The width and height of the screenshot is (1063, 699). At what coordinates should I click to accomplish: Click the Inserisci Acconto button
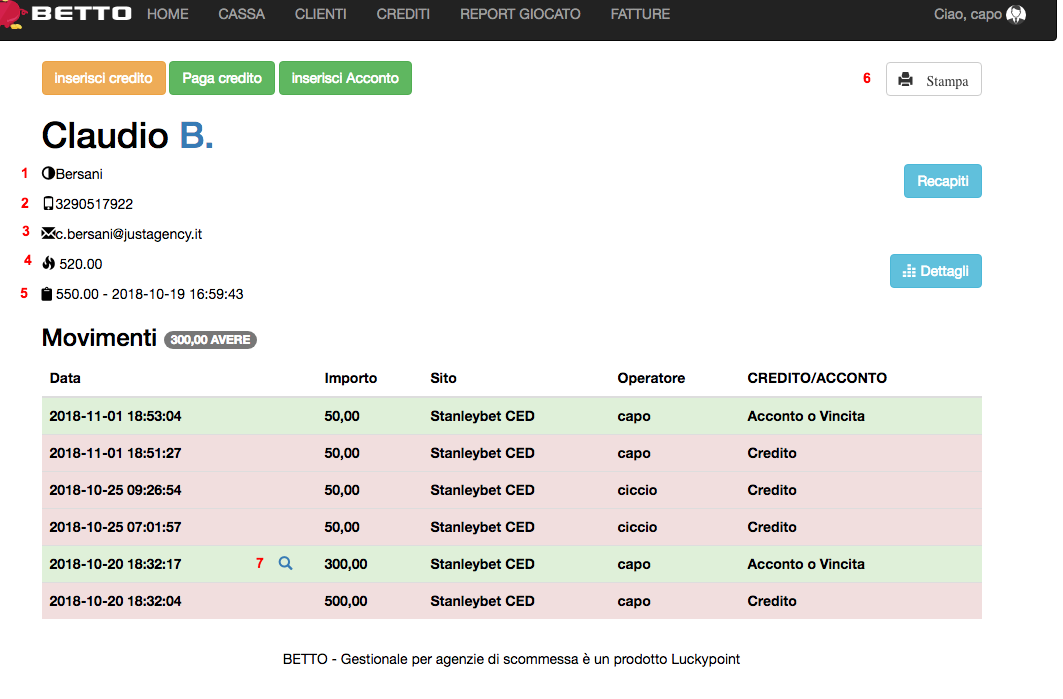tap(345, 78)
